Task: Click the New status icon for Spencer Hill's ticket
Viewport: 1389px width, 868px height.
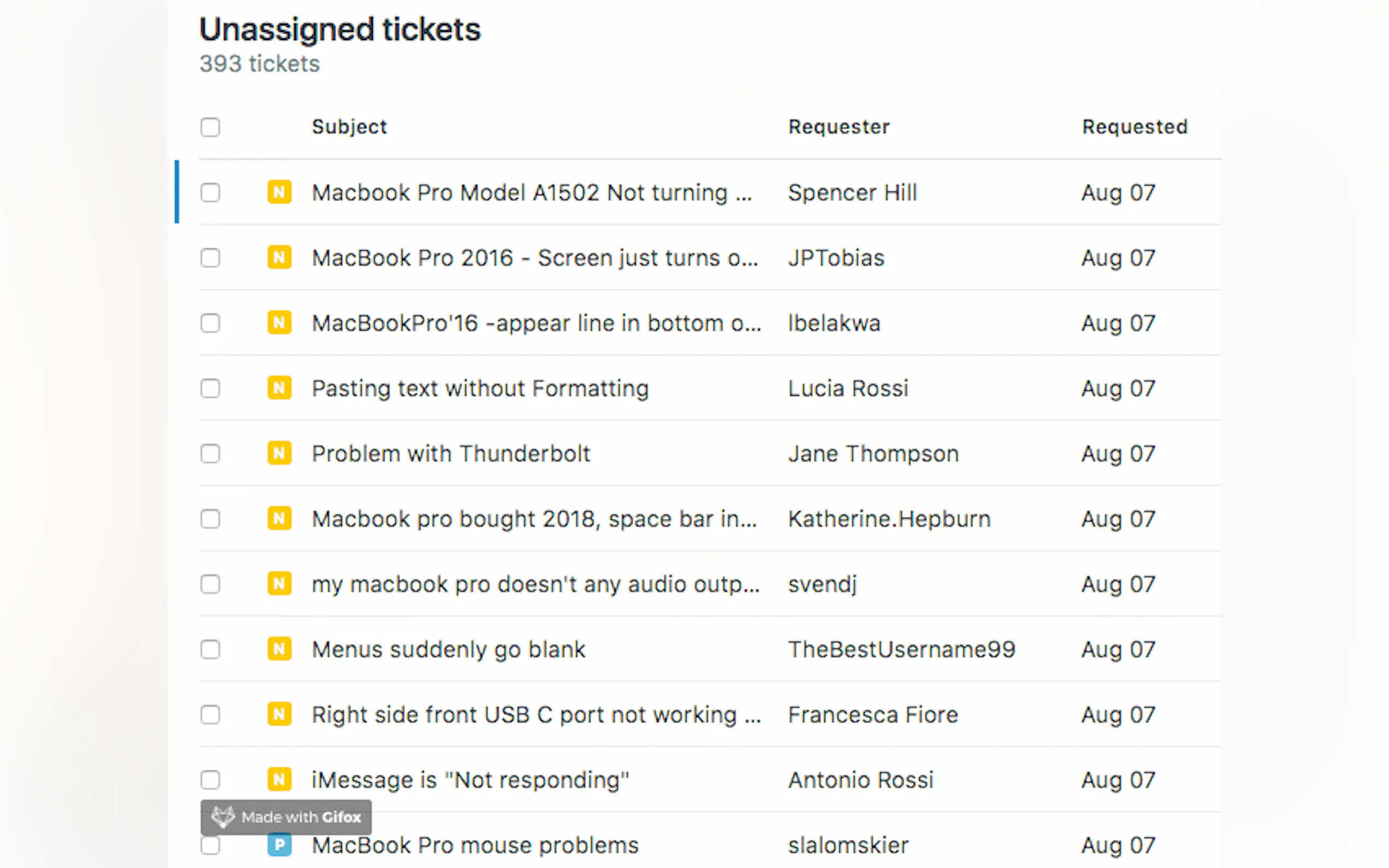Action: [279, 192]
